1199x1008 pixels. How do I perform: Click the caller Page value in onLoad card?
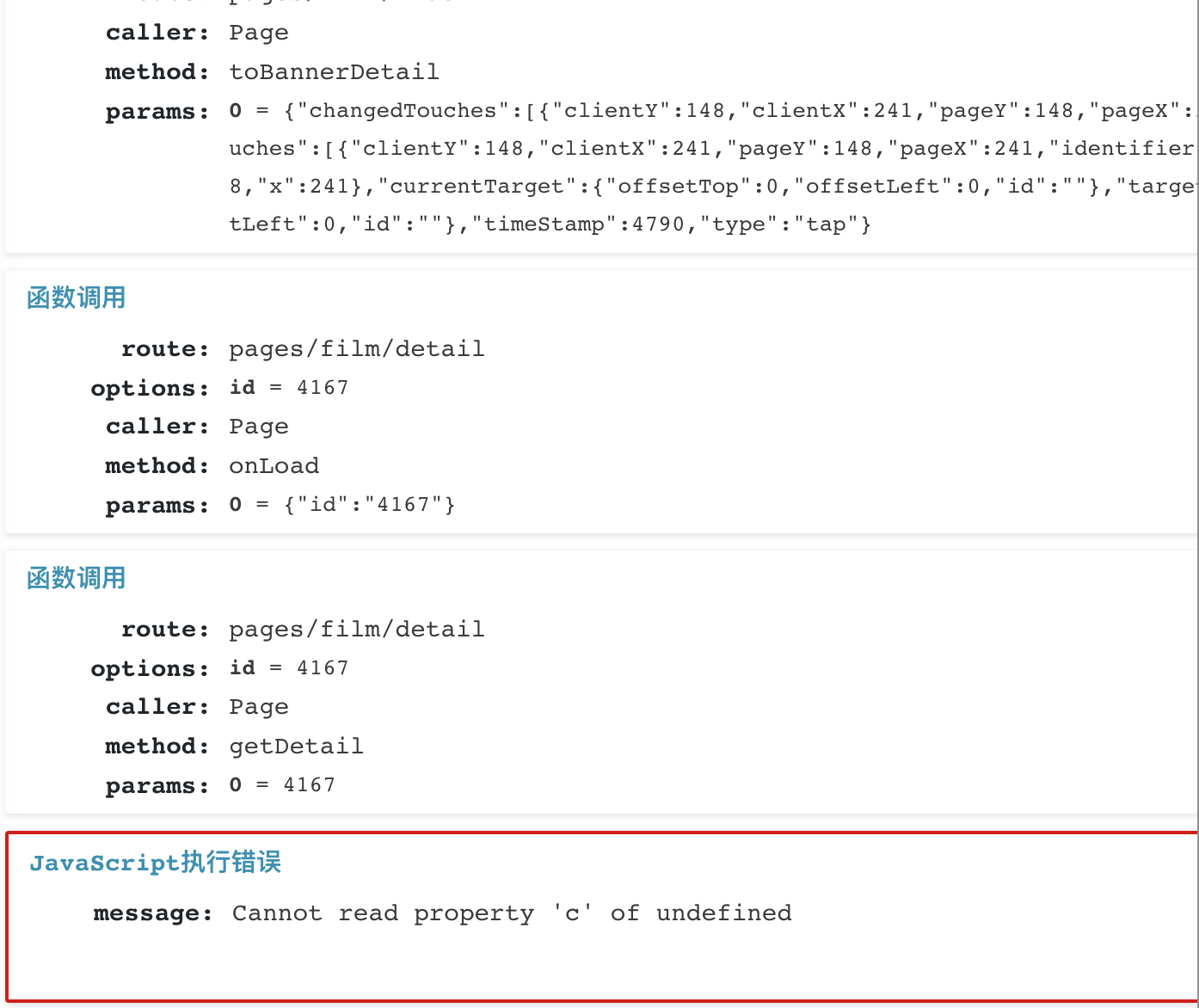click(x=259, y=427)
